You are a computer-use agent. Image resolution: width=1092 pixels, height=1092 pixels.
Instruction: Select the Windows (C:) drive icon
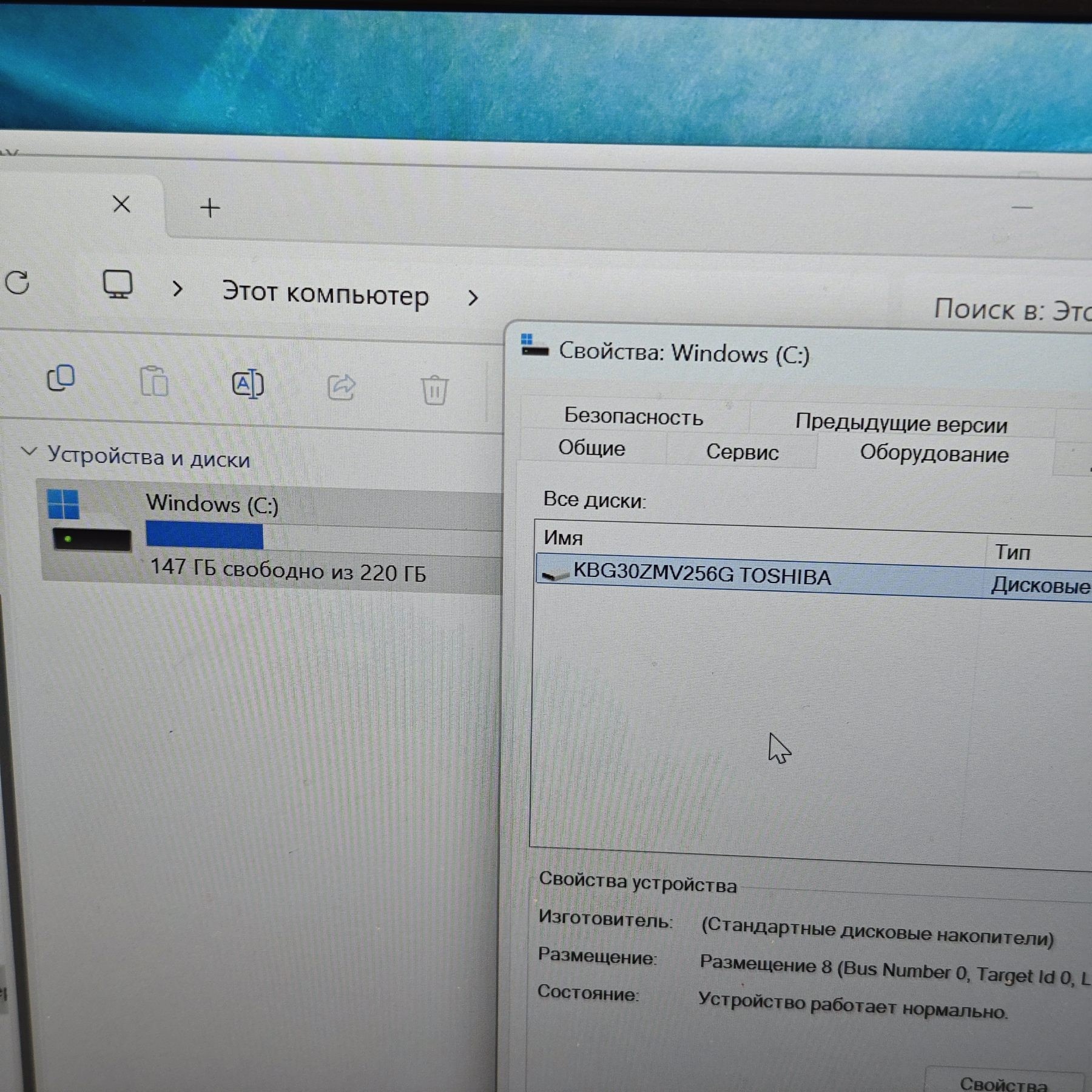[x=91, y=521]
